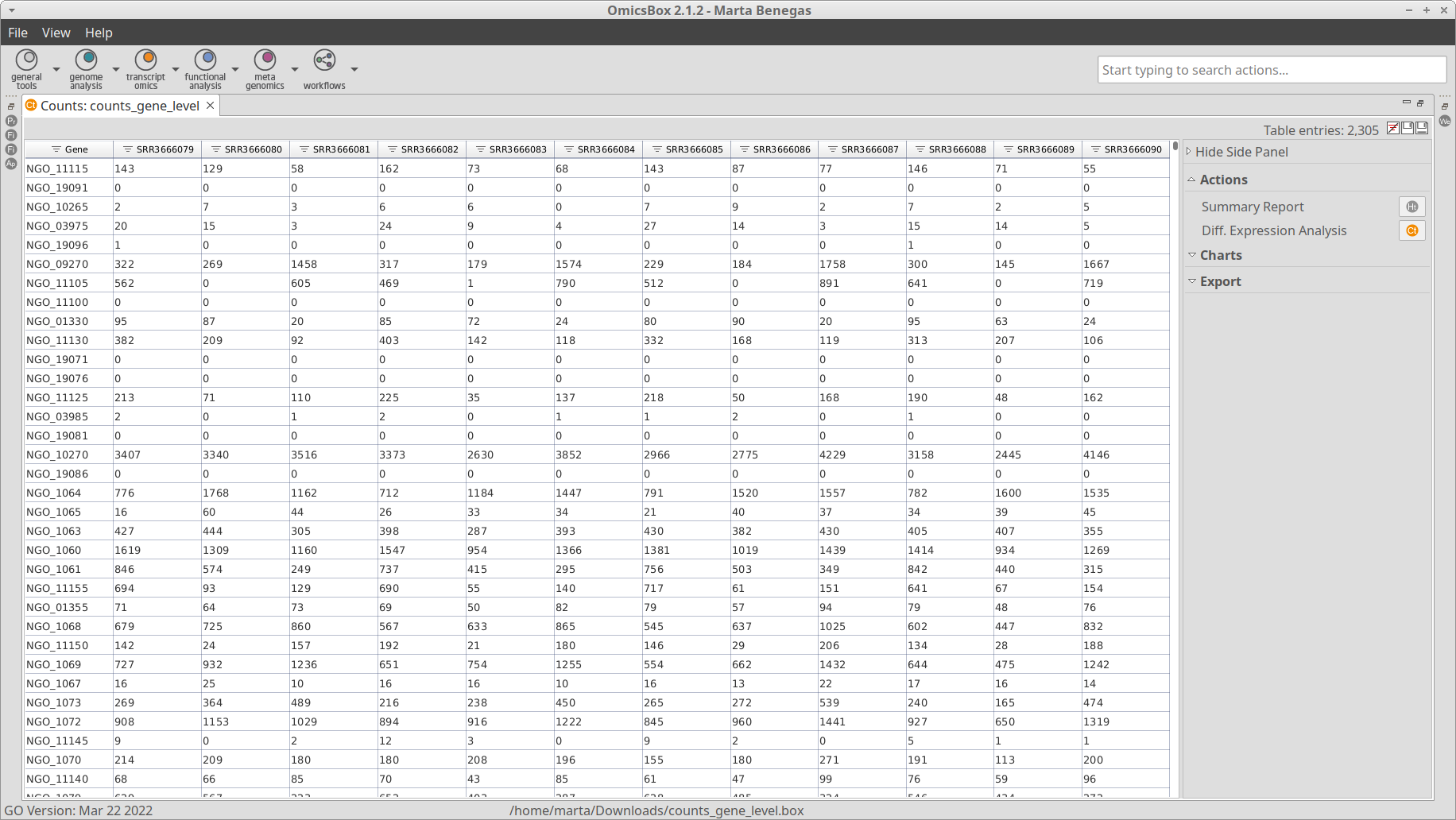Open the functional analysis icon
This screenshot has width=1456, height=820.
coord(205,60)
